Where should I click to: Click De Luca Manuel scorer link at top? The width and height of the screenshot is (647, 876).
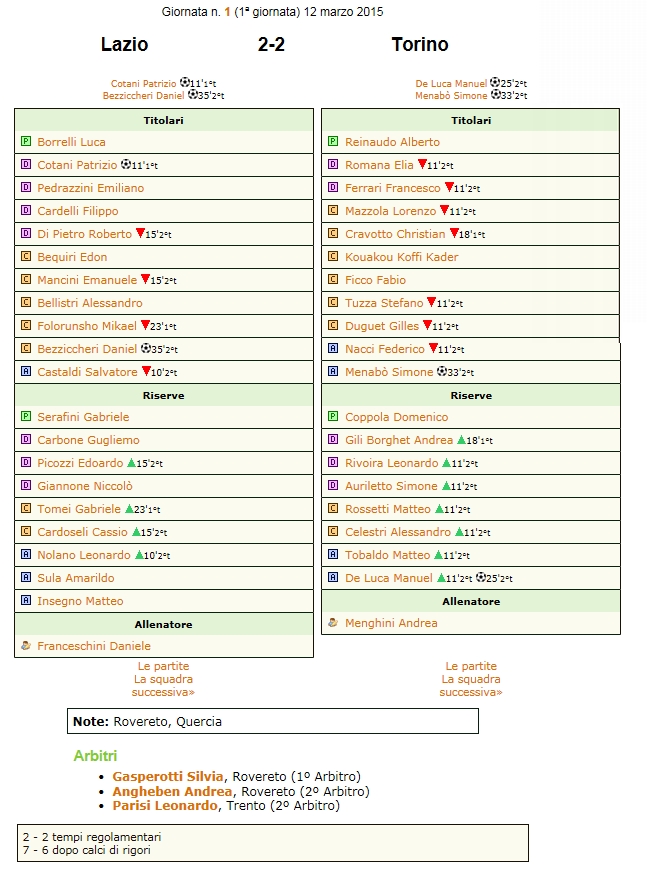[451, 84]
